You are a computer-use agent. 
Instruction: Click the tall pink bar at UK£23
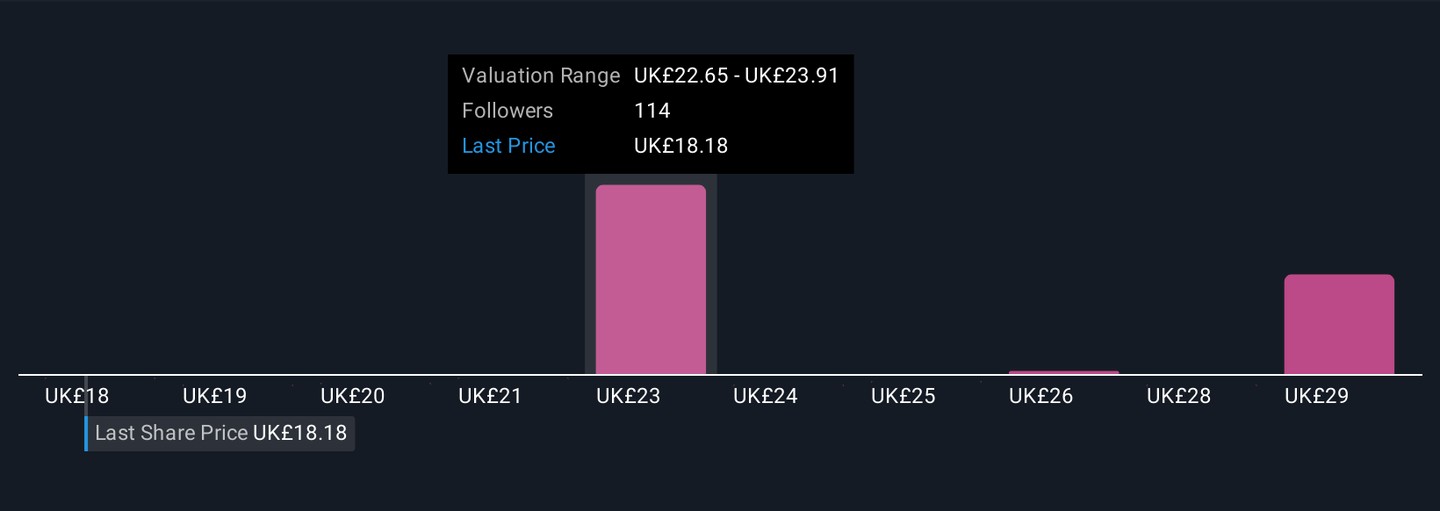pyautogui.click(x=650, y=280)
